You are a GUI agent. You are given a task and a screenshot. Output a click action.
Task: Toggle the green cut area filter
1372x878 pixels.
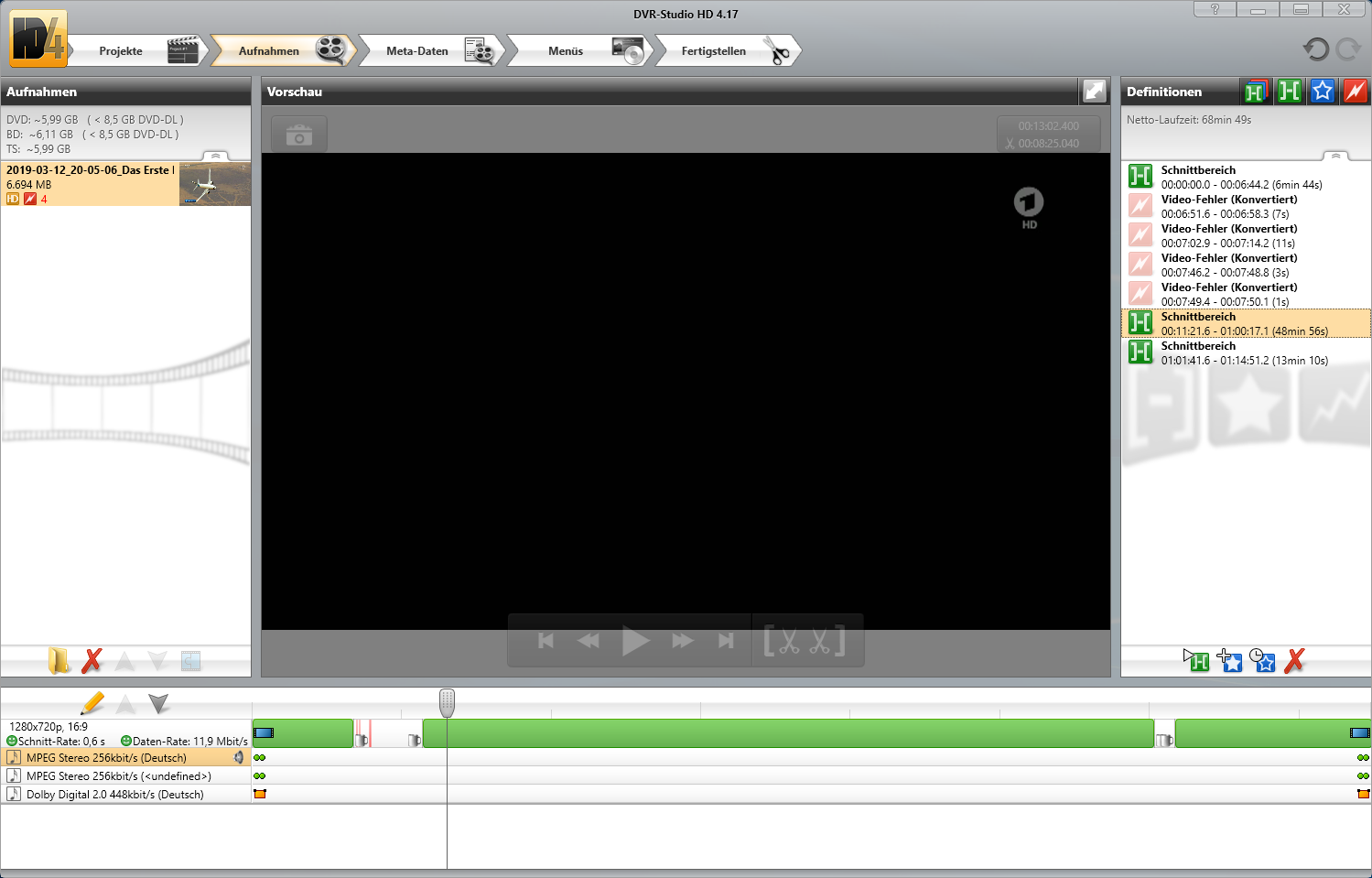pos(1289,91)
